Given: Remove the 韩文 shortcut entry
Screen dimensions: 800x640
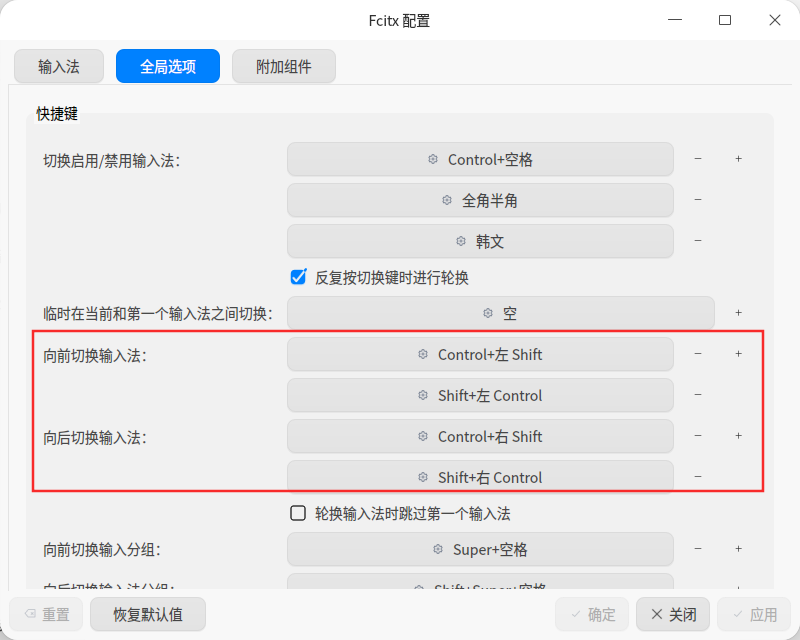Looking at the screenshot, I should 697,241.
